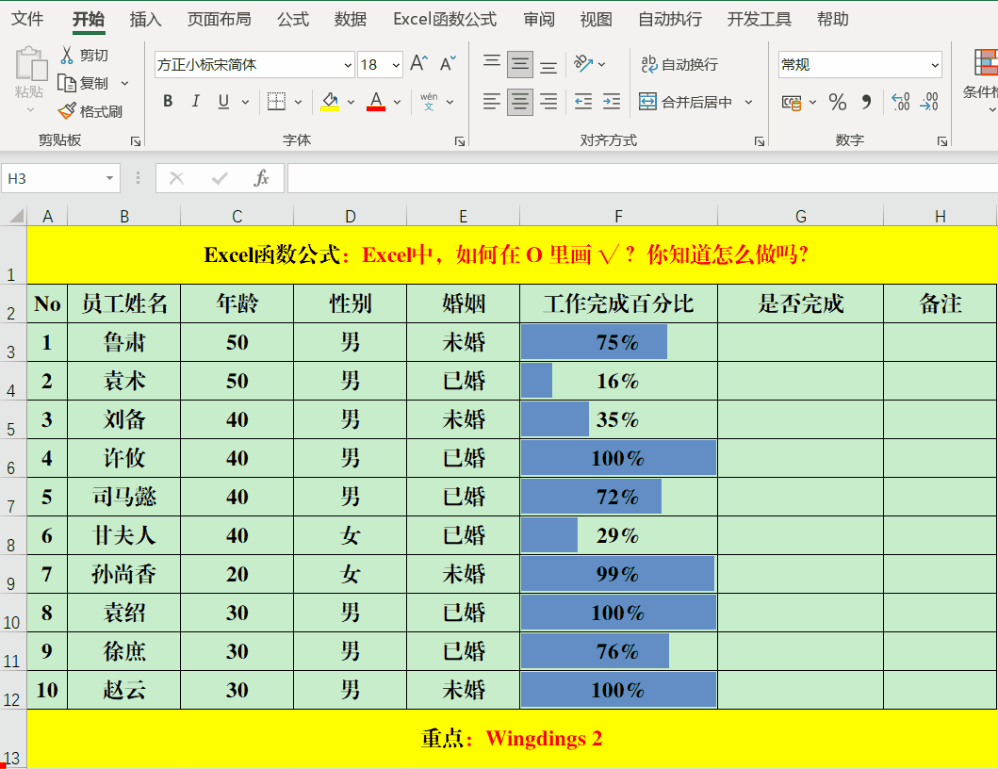Decrease the cell indent
The height and width of the screenshot is (769, 998).
pyautogui.click(x=583, y=102)
